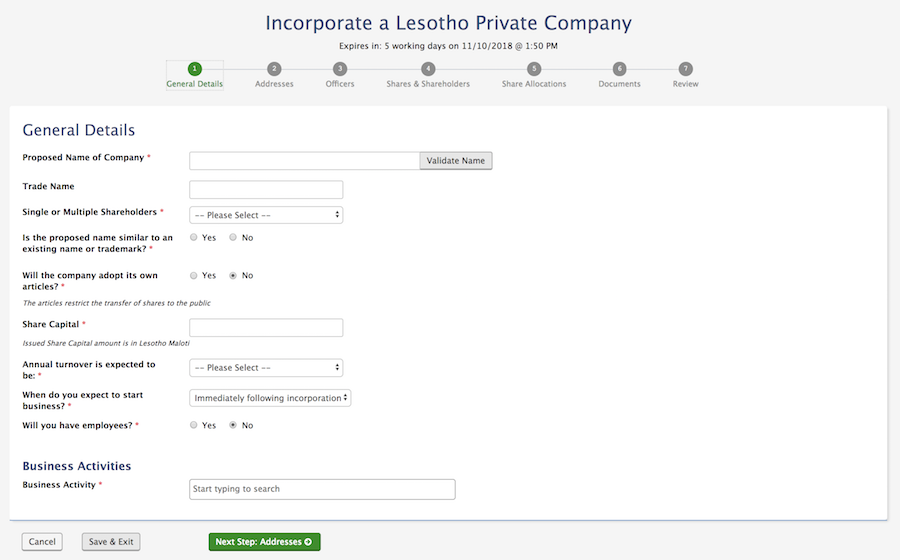Open Single or Multiple Shareholders dropdown
This screenshot has width=900, height=560.
(266, 215)
